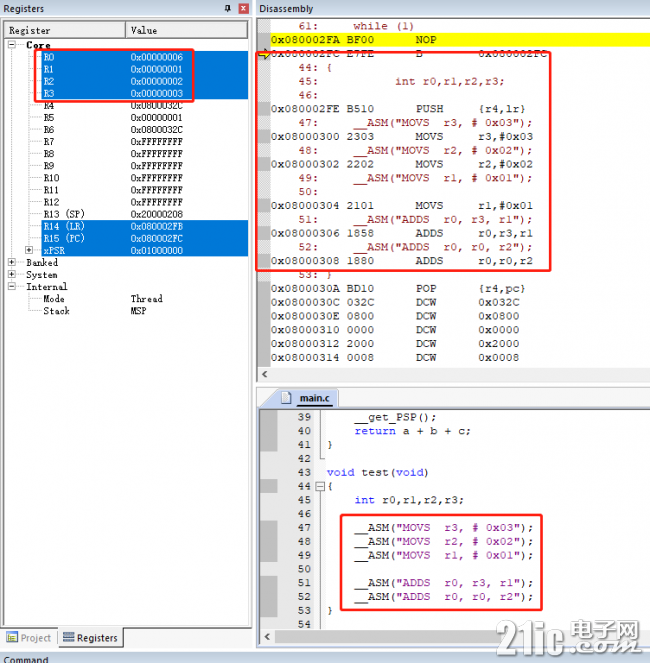Select register R6 row
Screen dimensions: 650x663
click(145, 130)
